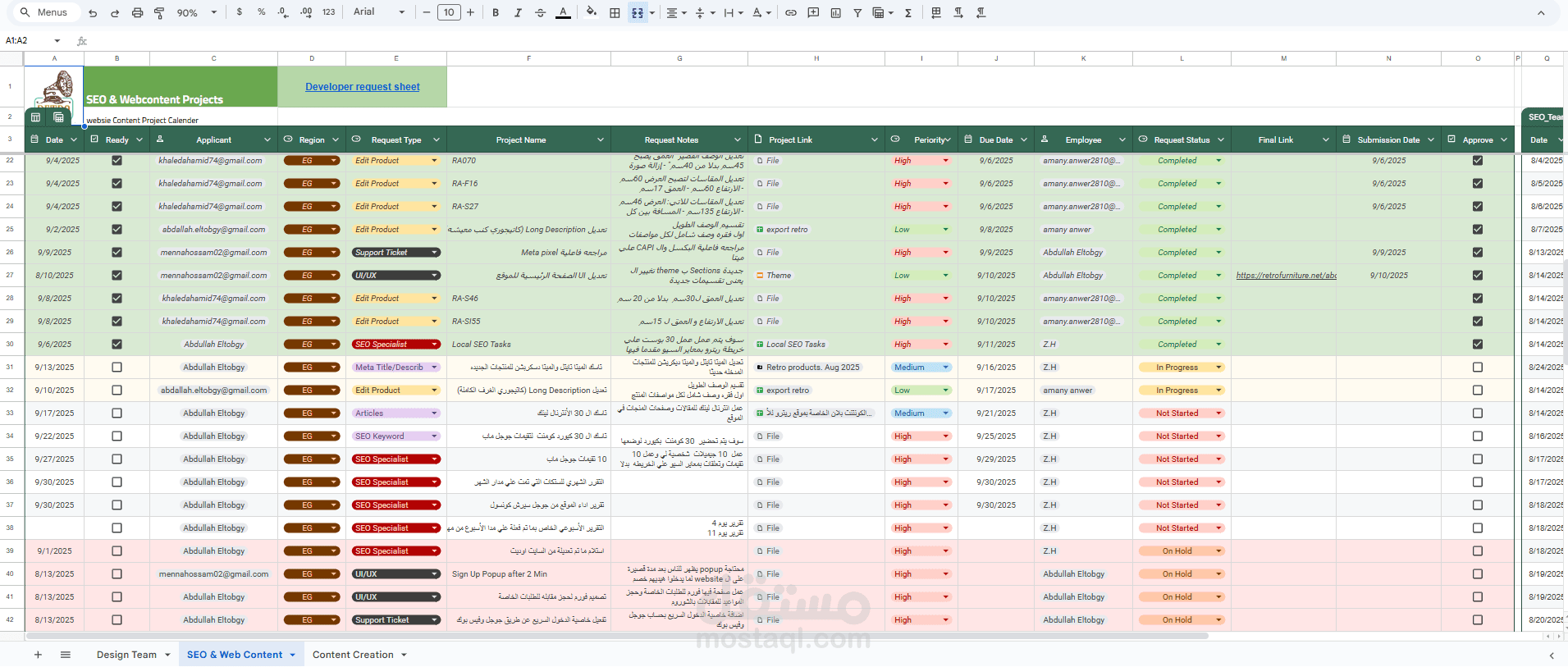The image size is (1568, 667).
Task: Open the retrofurniture.net final link
Action: coord(1286,276)
